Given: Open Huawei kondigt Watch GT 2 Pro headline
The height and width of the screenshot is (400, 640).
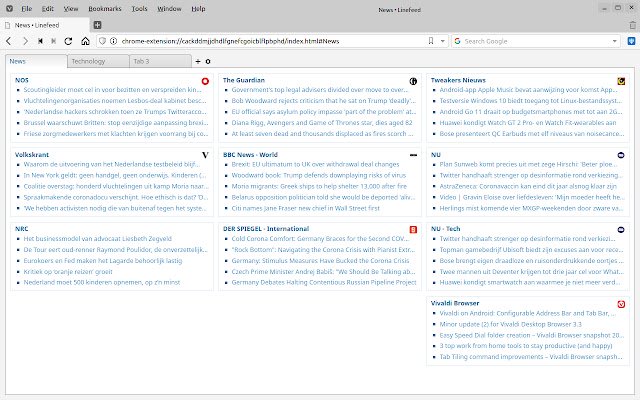Looking at the screenshot, I should [528, 122].
